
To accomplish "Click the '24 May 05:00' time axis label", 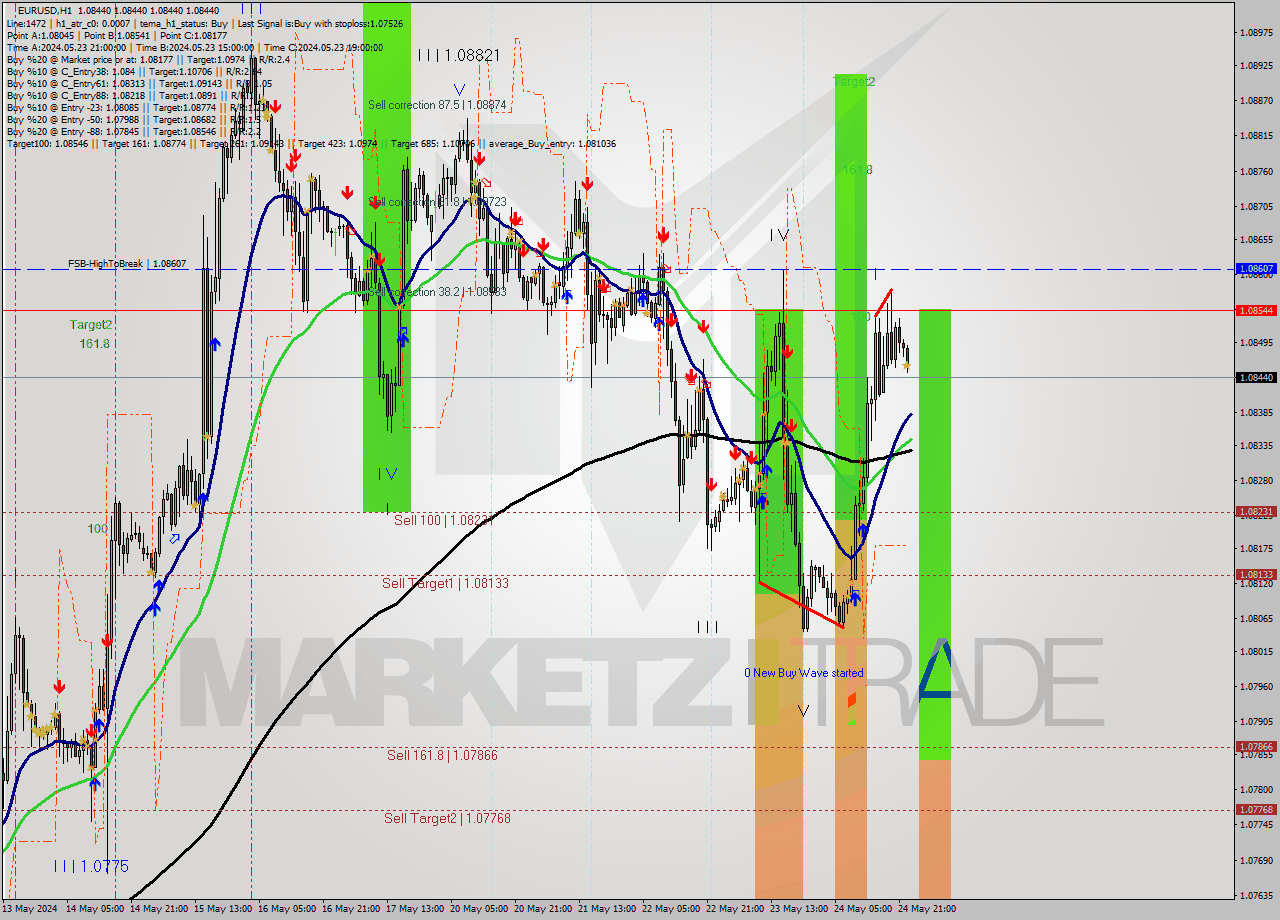I will 863,908.
